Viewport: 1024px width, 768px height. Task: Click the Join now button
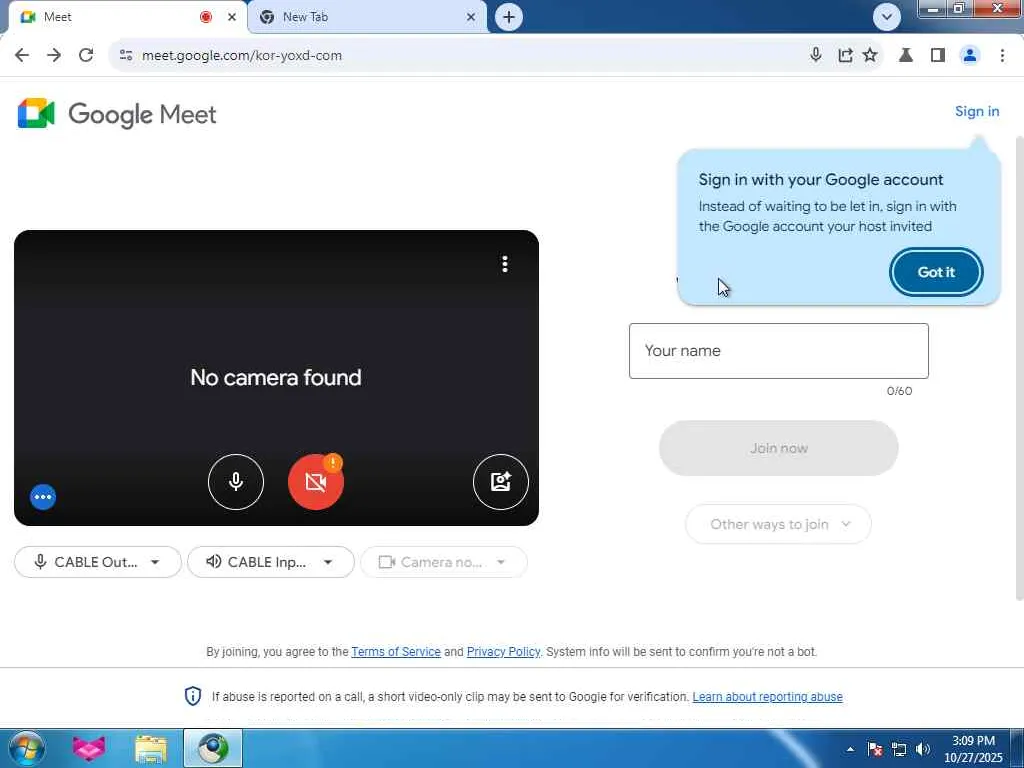[x=778, y=448]
